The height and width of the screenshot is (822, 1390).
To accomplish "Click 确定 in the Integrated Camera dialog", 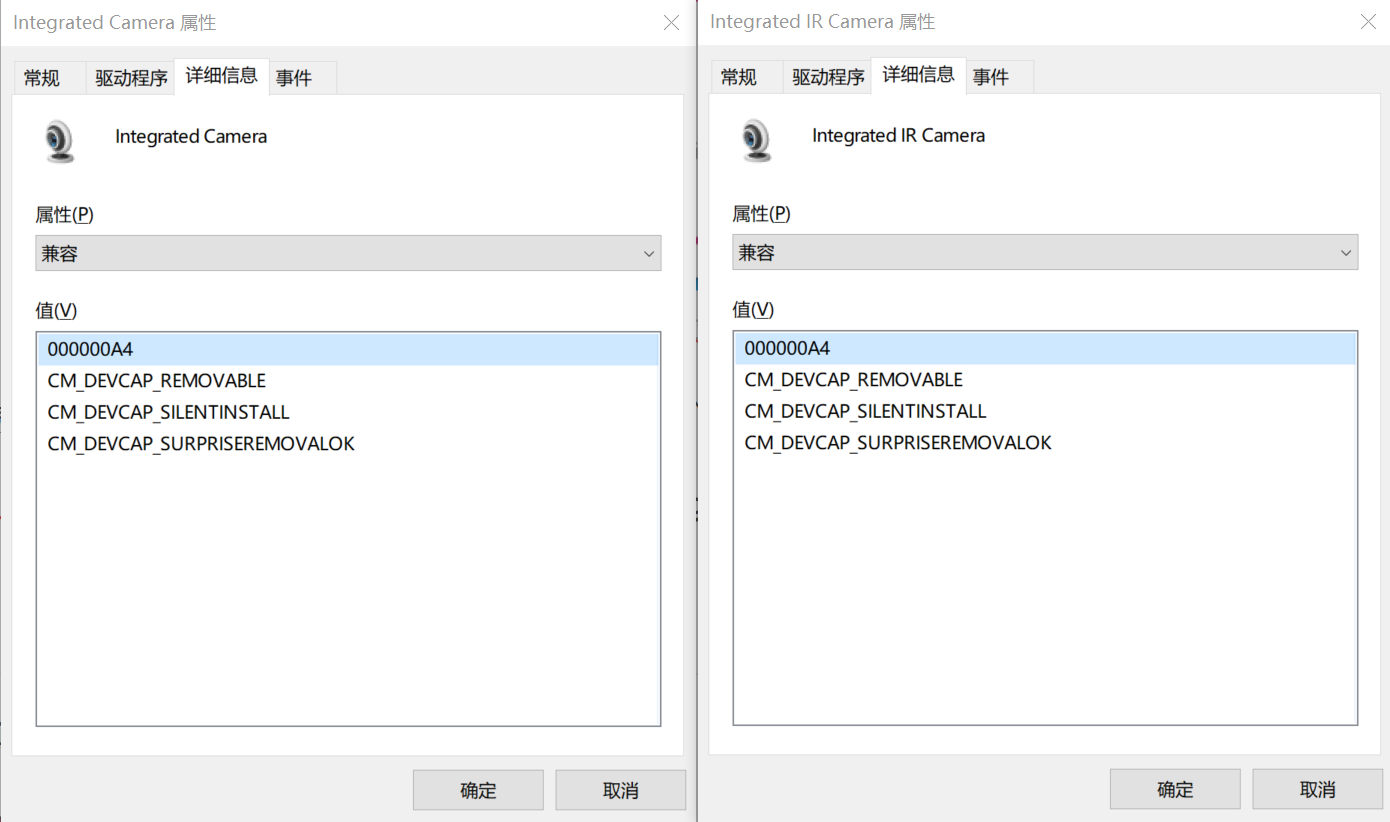I will coord(478,789).
